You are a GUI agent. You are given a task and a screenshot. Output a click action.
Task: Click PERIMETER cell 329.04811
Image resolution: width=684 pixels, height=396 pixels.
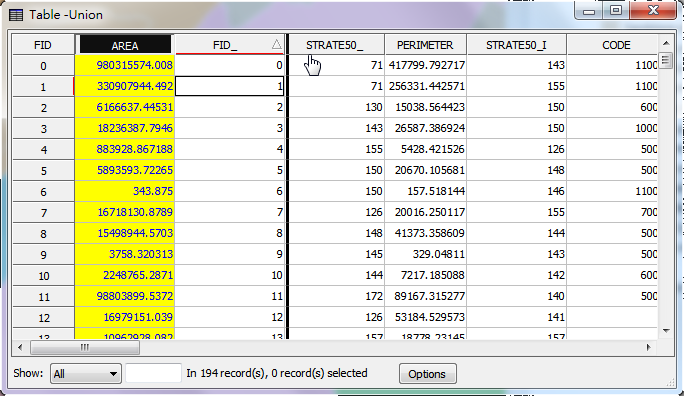coord(426,254)
